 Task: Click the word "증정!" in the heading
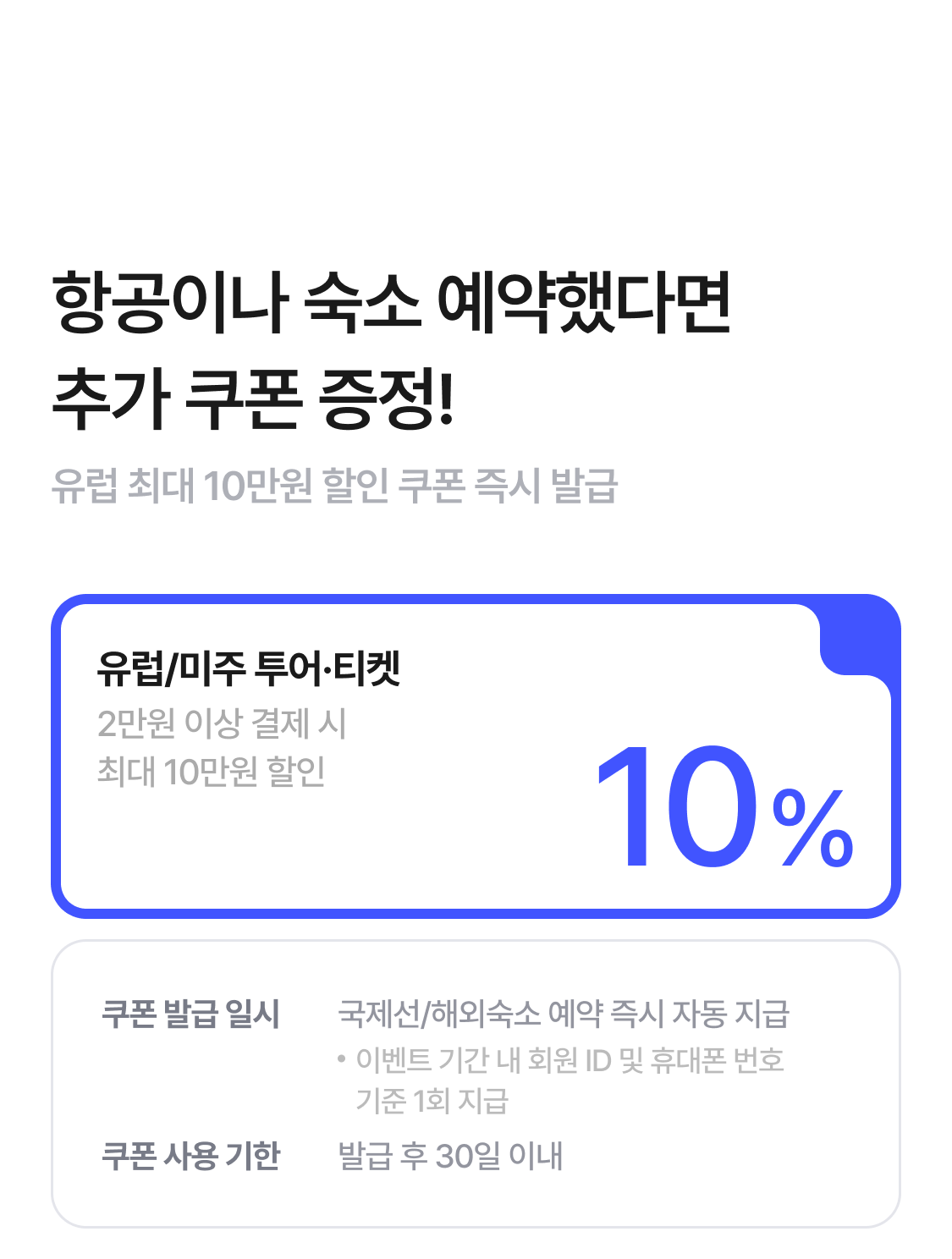[386, 398]
